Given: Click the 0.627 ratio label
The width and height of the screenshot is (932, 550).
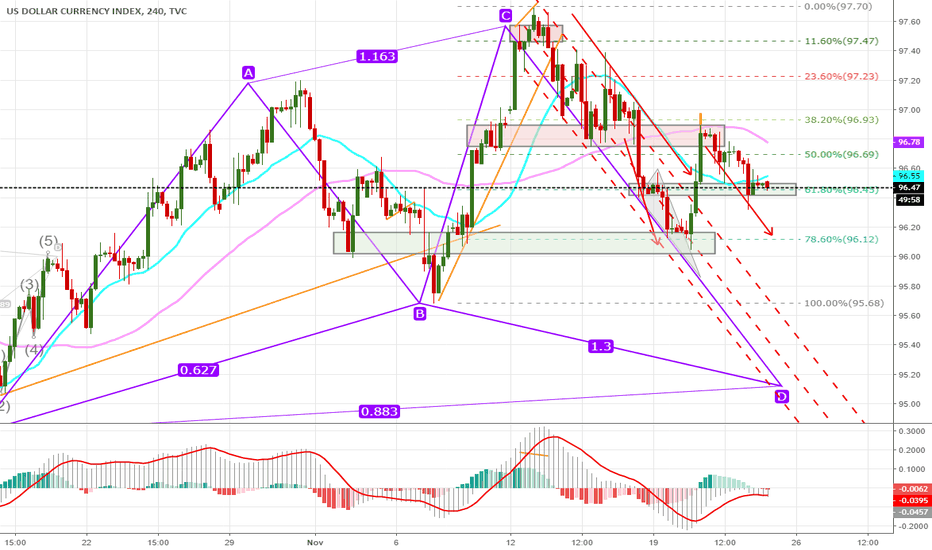Looking at the screenshot, I should (x=198, y=370).
